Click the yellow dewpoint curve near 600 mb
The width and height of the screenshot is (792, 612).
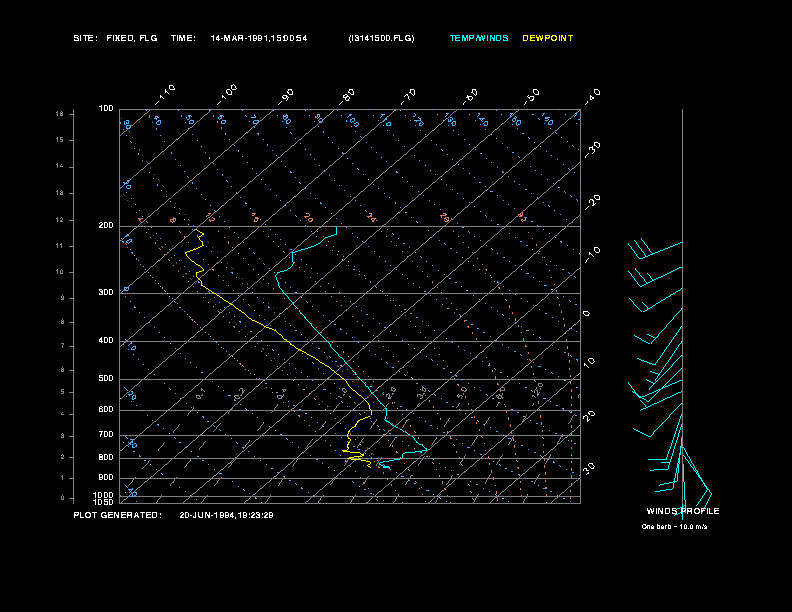tap(371, 411)
